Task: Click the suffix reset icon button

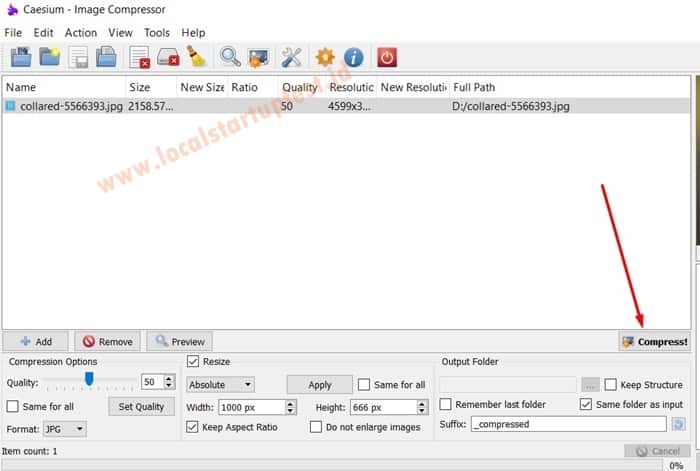Action: [679, 424]
